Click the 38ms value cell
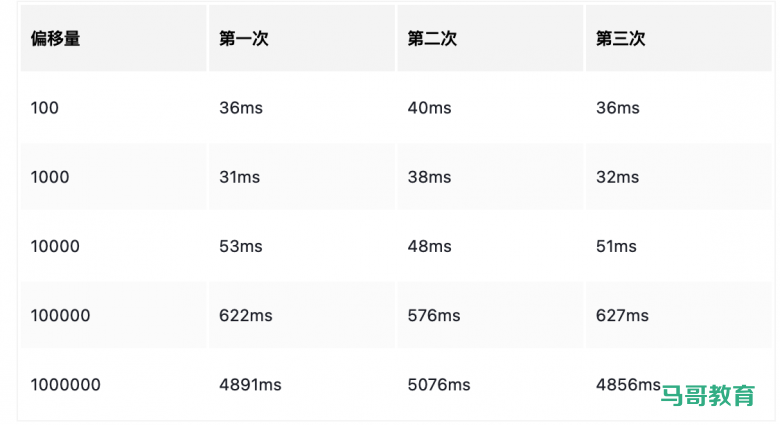 pos(429,177)
